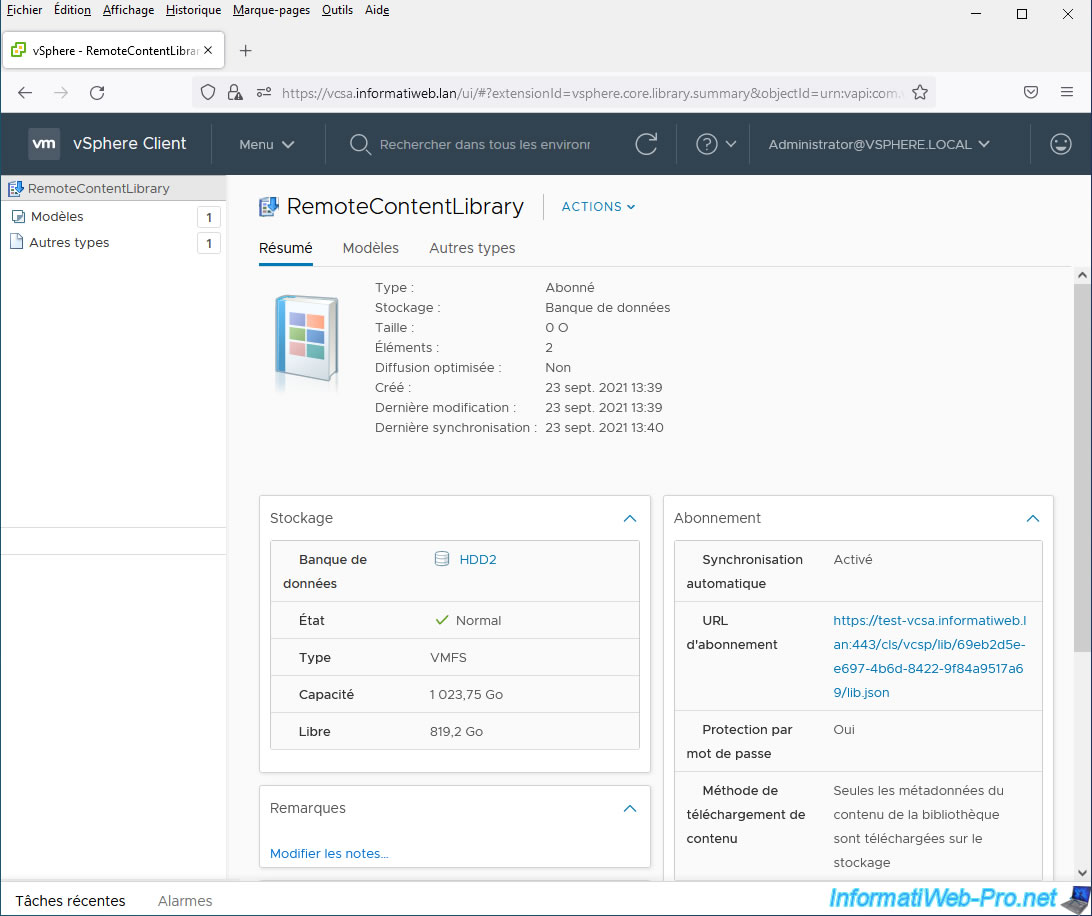Open the HDD2 datastore link
Image resolution: width=1092 pixels, height=916 pixels.
[x=477, y=560]
